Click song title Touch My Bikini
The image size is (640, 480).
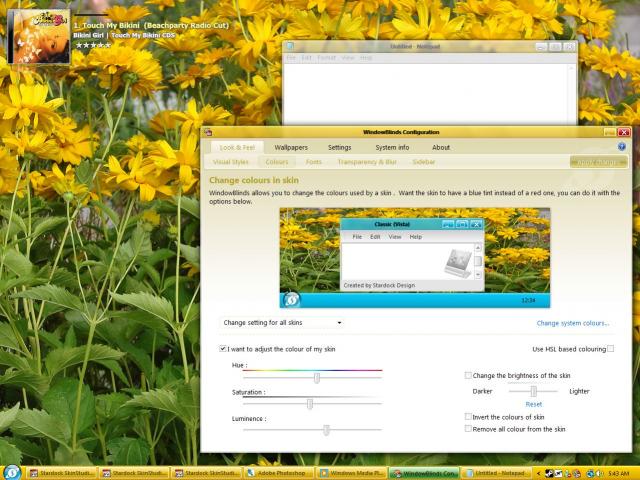(151, 25)
